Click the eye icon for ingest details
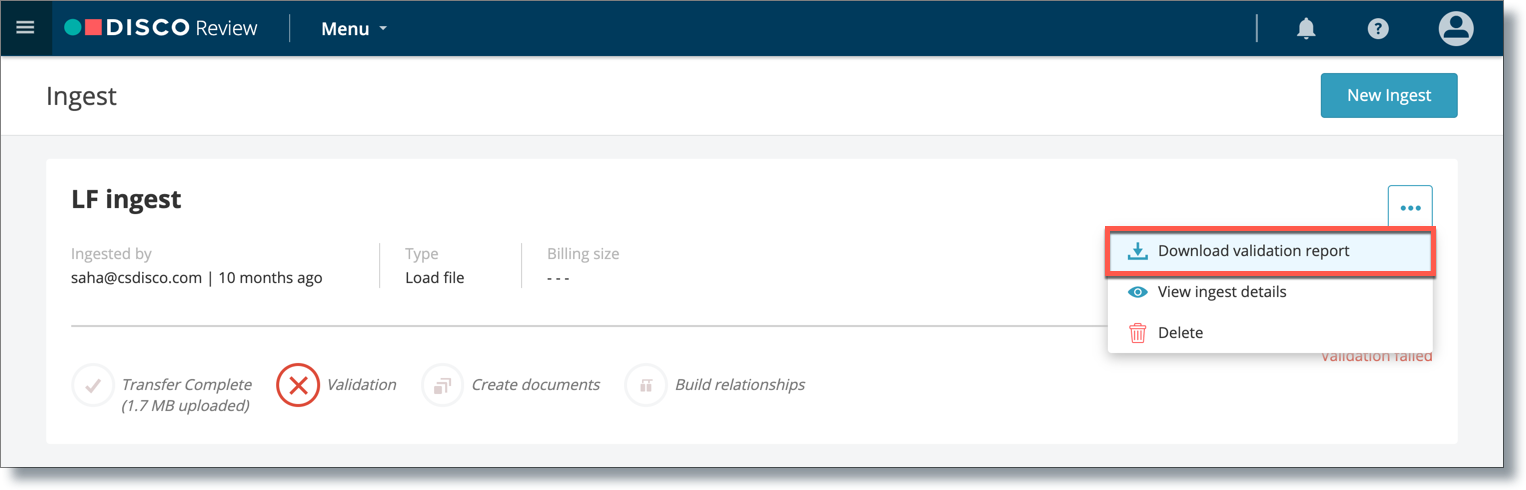This screenshot has width=1526, height=490. point(1137,292)
